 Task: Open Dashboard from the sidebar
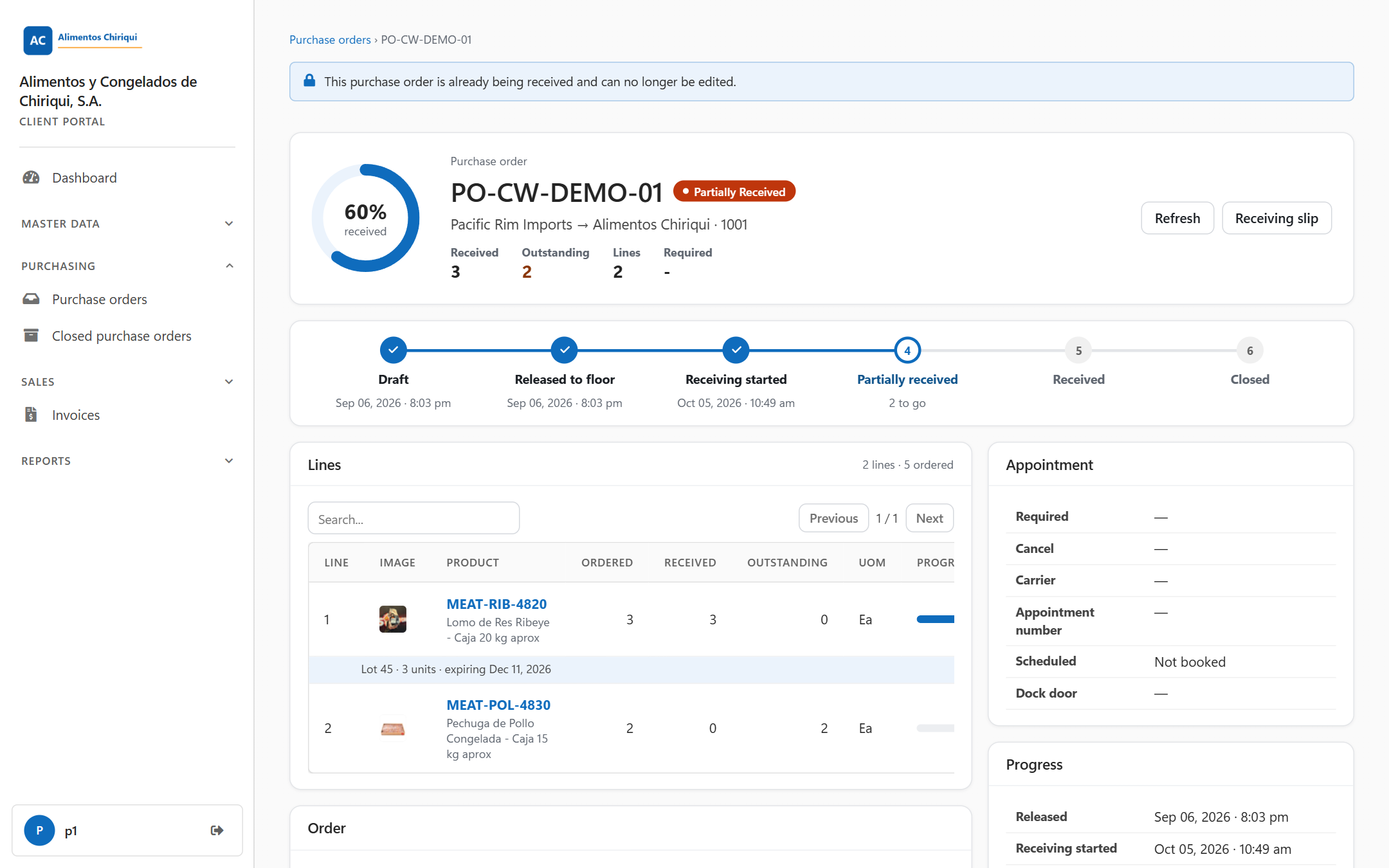pyautogui.click(x=84, y=177)
